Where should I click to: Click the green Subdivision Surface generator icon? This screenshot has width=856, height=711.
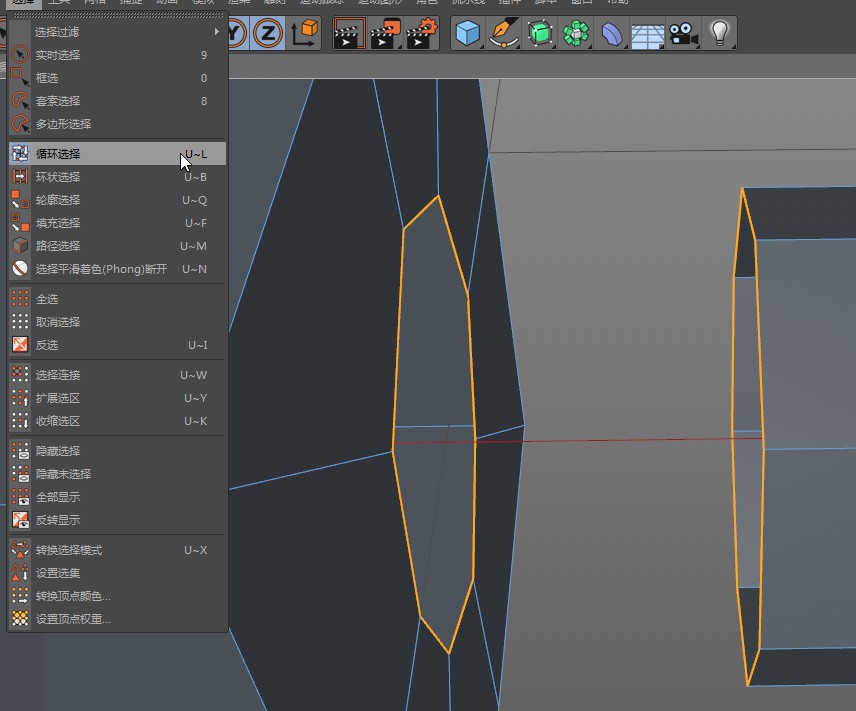pos(541,34)
